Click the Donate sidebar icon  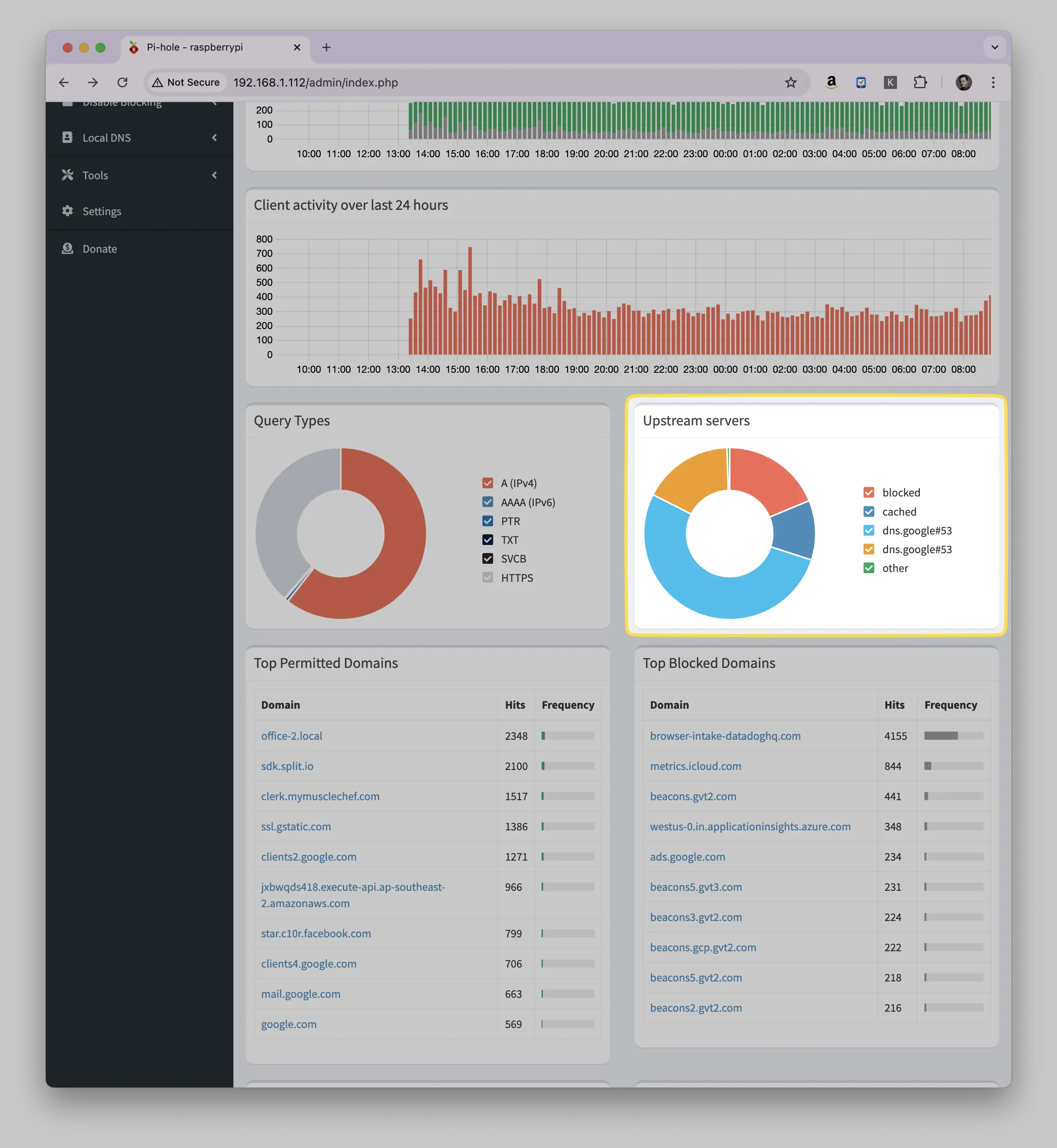pos(67,248)
